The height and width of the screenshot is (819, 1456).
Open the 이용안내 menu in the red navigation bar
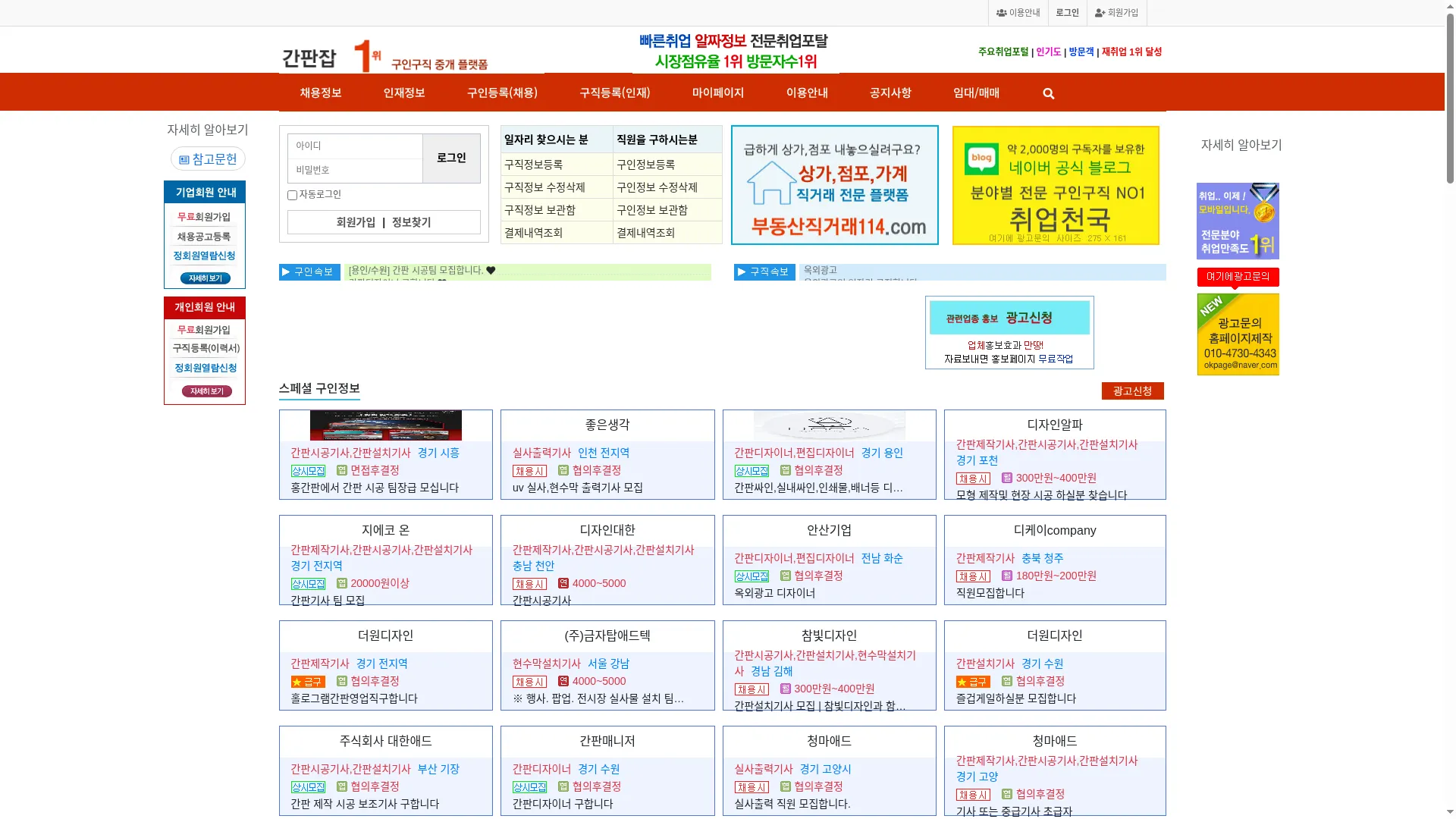point(807,93)
